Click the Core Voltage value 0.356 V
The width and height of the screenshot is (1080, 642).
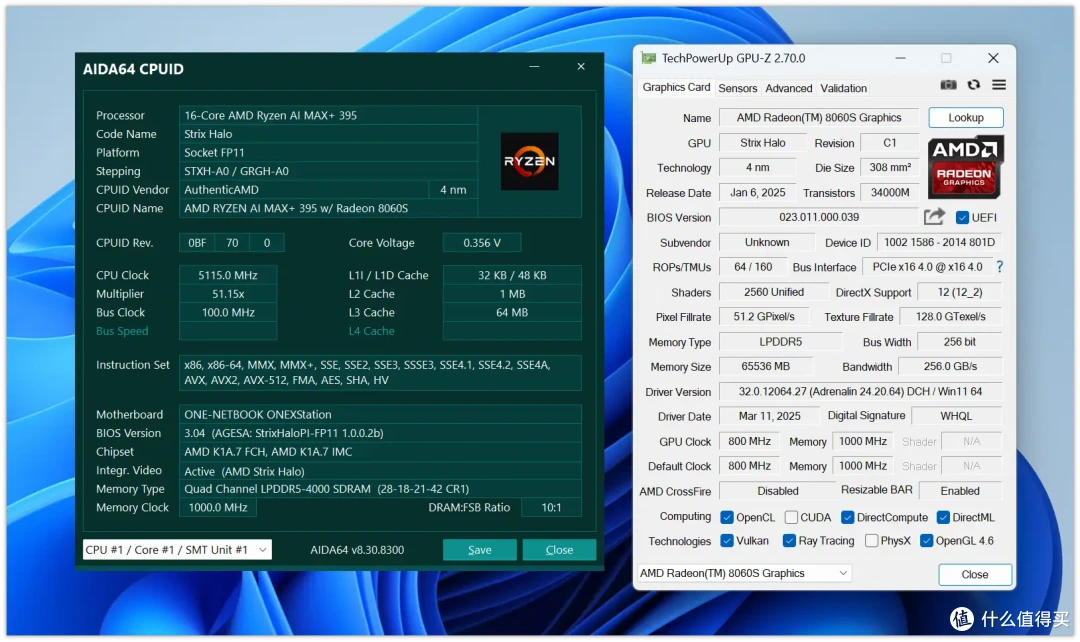pos(482,242)
